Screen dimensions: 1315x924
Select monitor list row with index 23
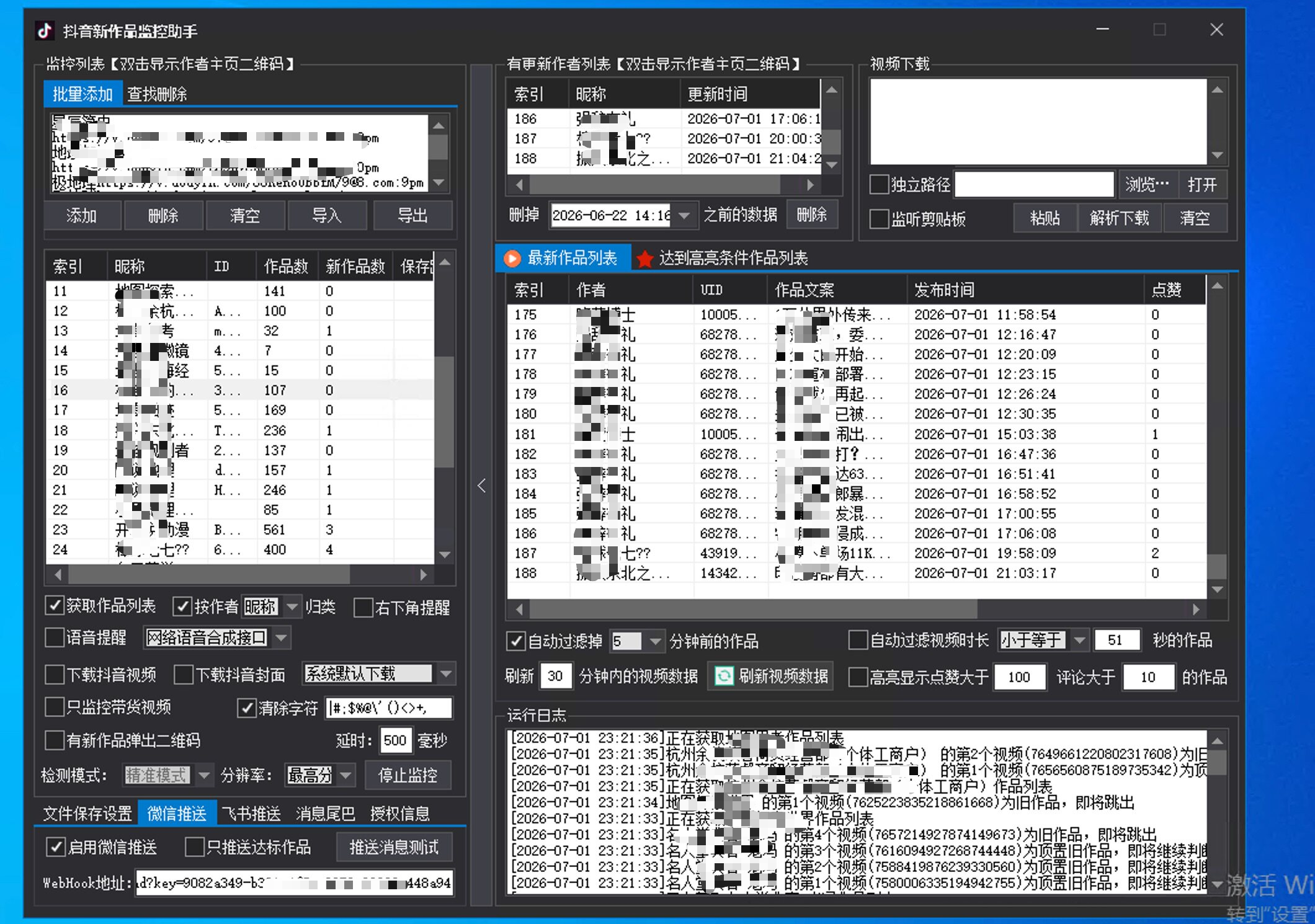241,530
